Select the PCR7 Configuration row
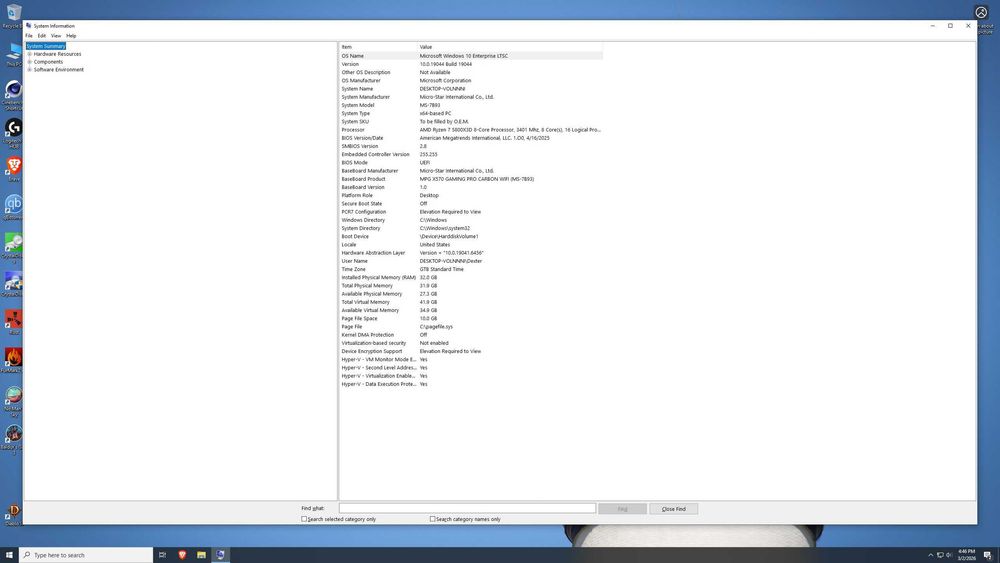Image resolution: width=1000 pixels, height=563 pixels. [471, 212]
